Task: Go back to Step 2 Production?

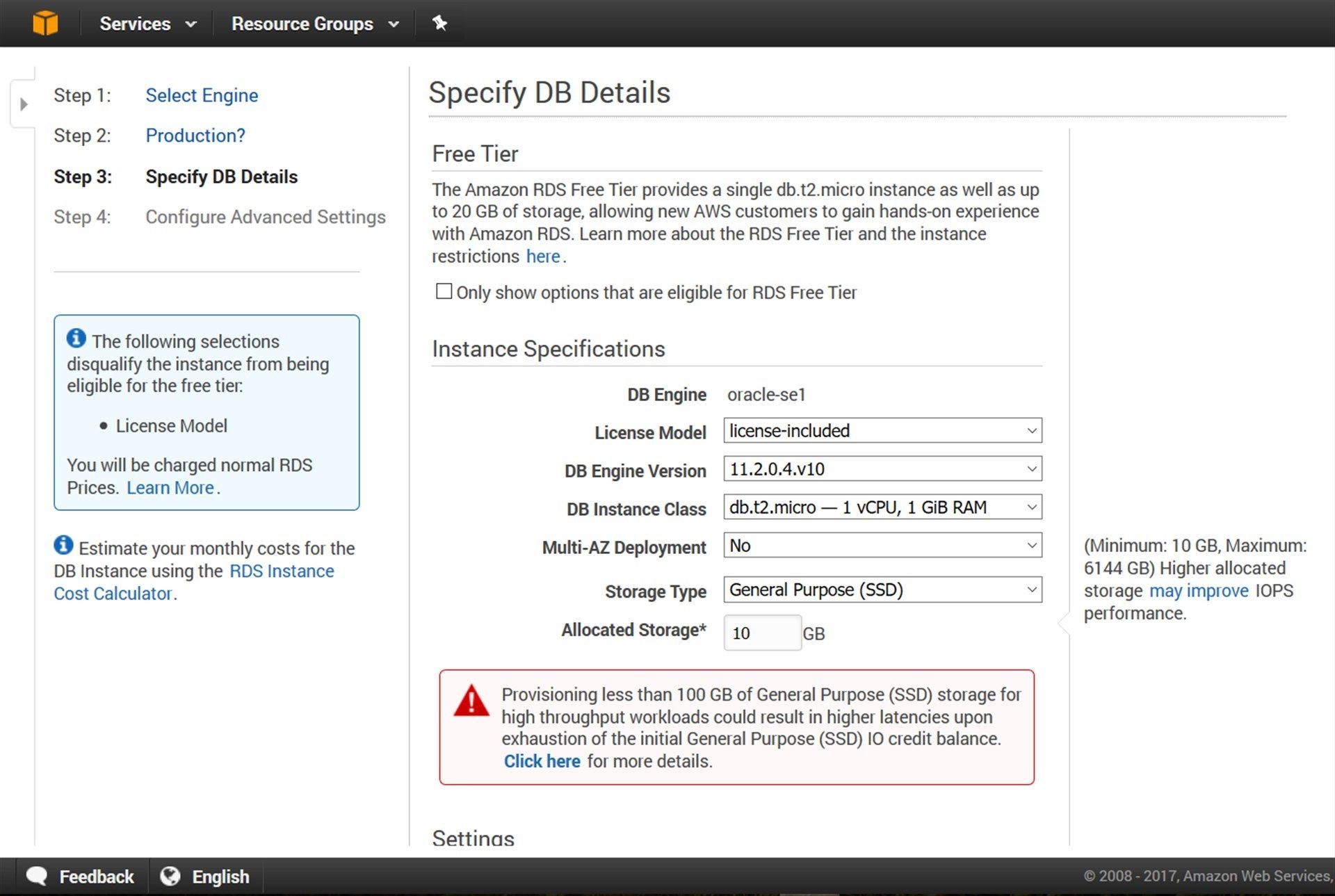Action: (x=195, y=136)
